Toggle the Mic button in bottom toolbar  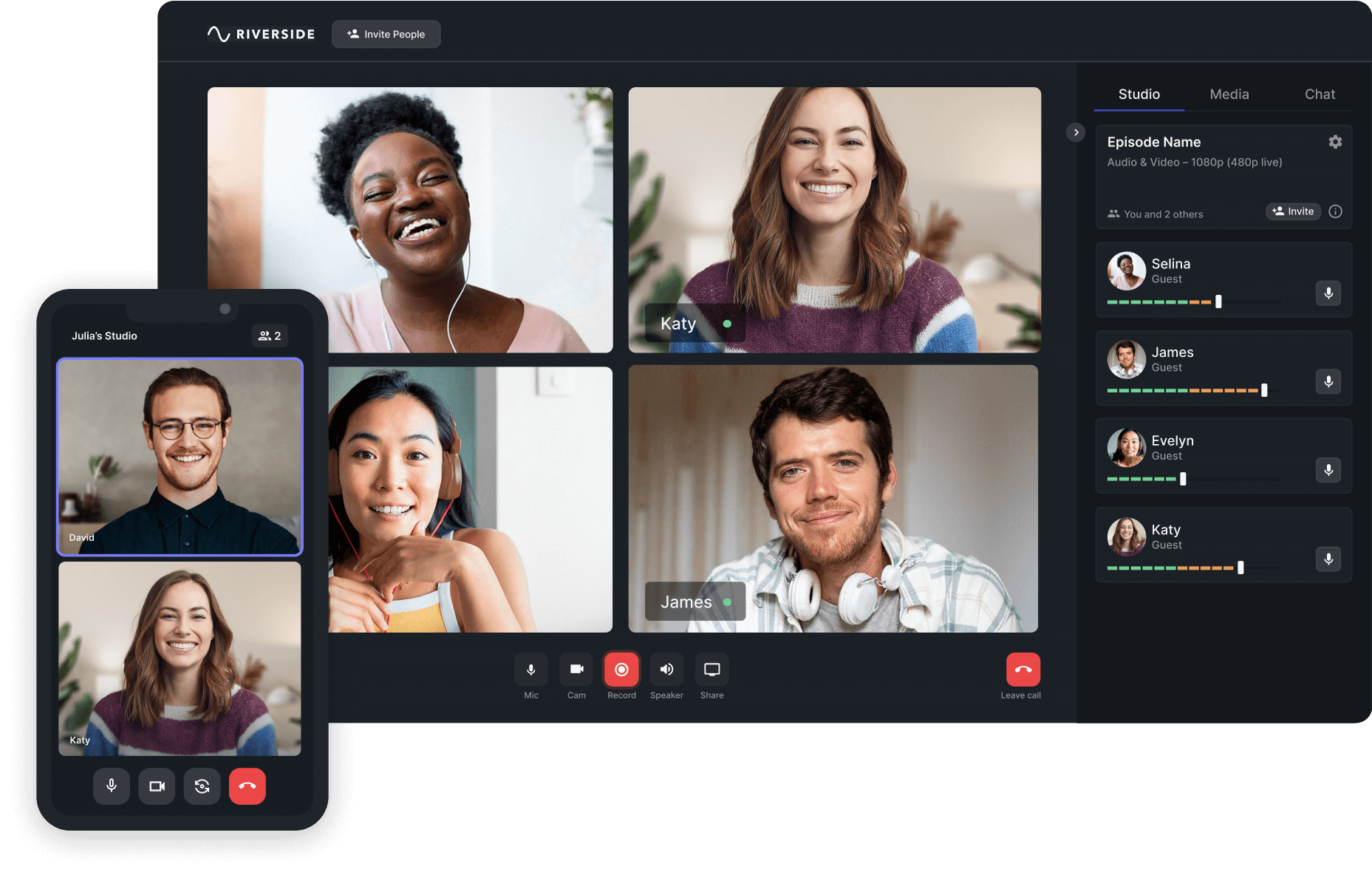(x=530, y=670)
